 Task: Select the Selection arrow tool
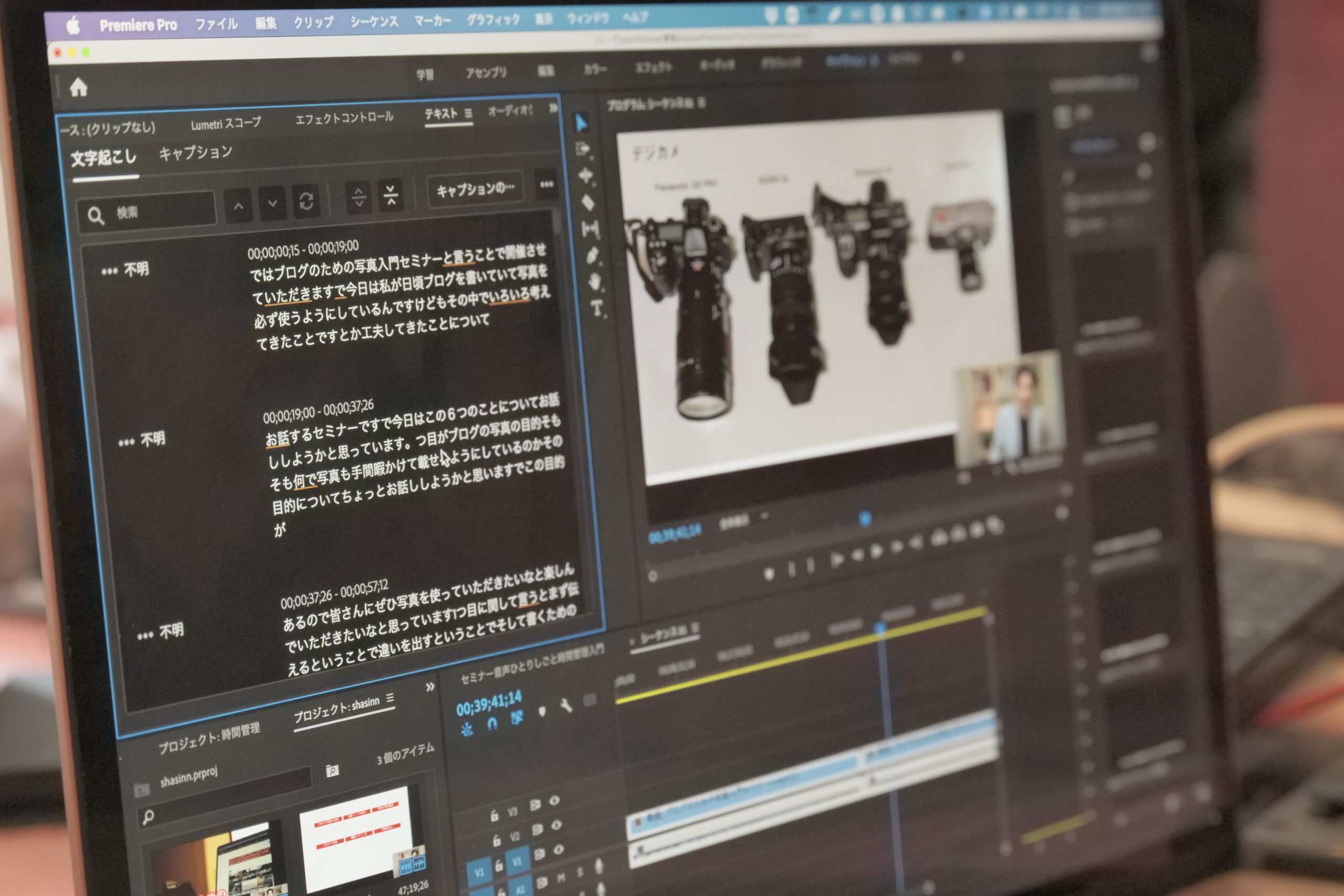click(x=581, y=122)
